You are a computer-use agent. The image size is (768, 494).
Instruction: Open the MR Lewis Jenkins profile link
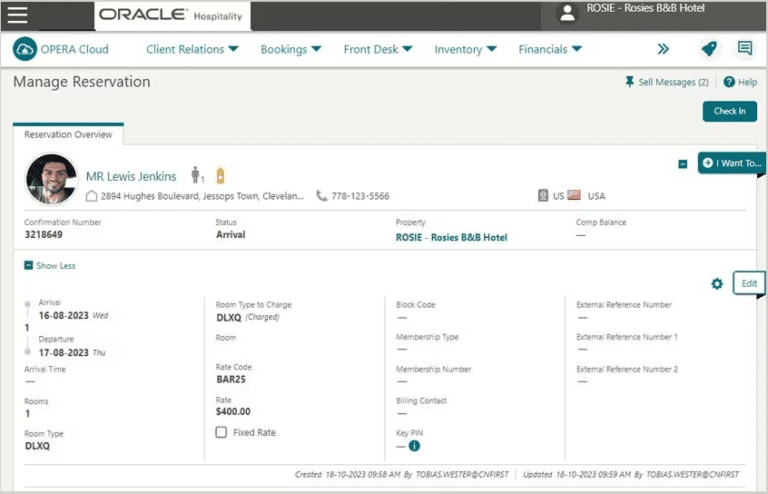pos(131,176)
